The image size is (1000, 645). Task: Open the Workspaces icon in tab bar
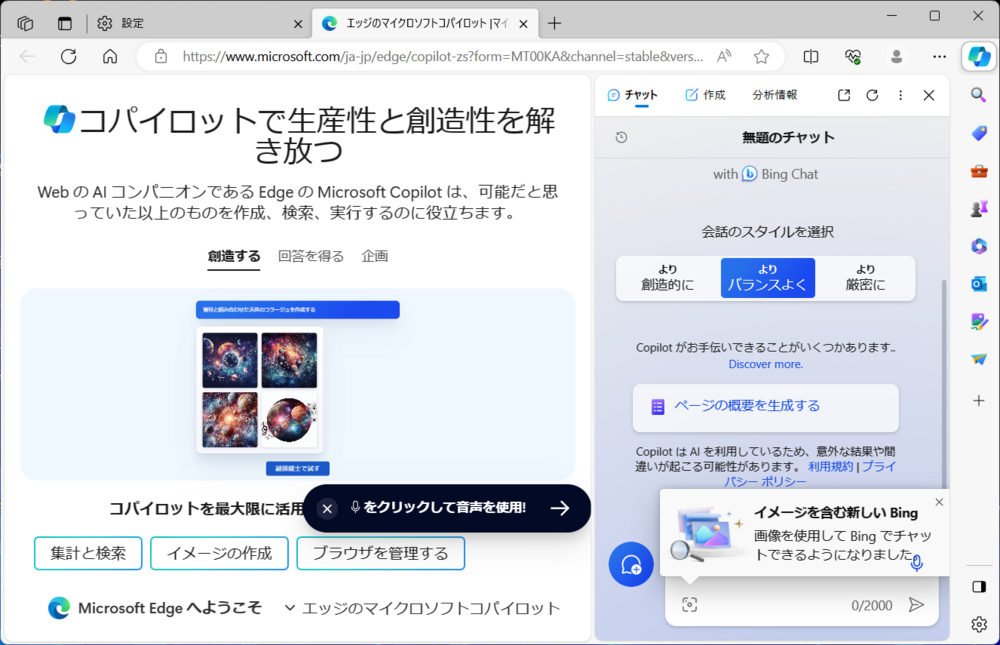(26, 24)
